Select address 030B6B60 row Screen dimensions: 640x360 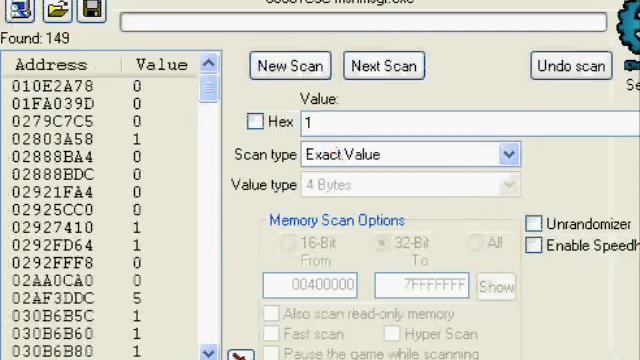point(100,334)
